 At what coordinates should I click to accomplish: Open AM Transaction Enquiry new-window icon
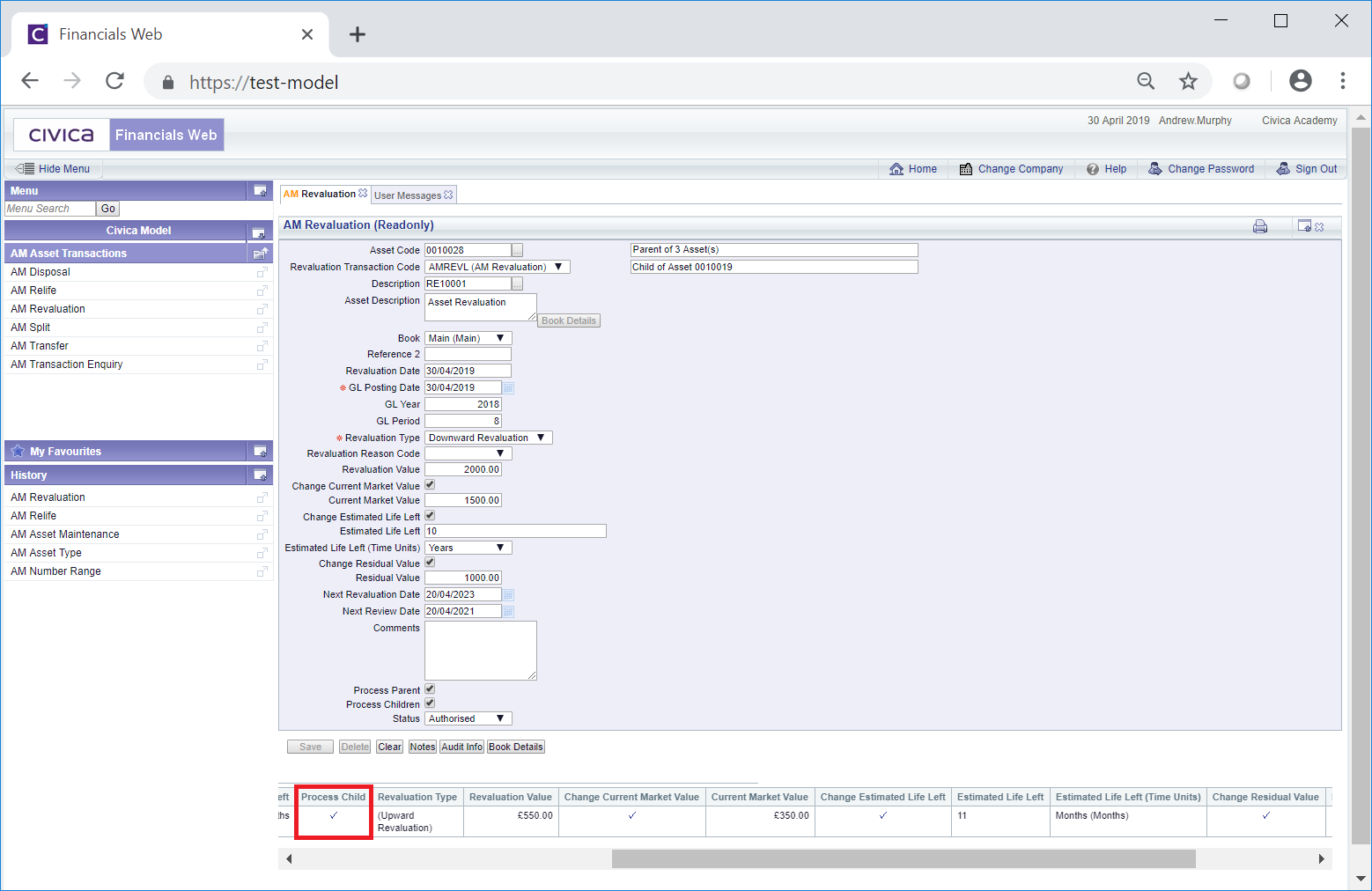click(262, 364)
